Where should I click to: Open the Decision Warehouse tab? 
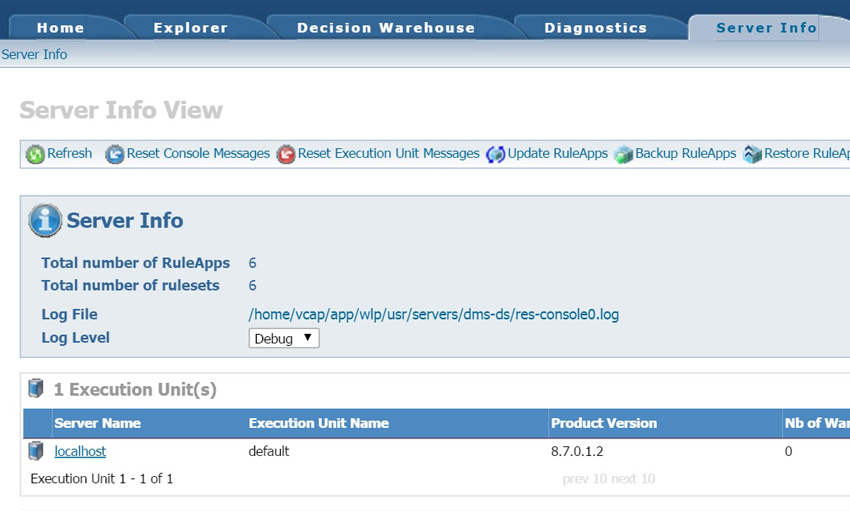386,28
